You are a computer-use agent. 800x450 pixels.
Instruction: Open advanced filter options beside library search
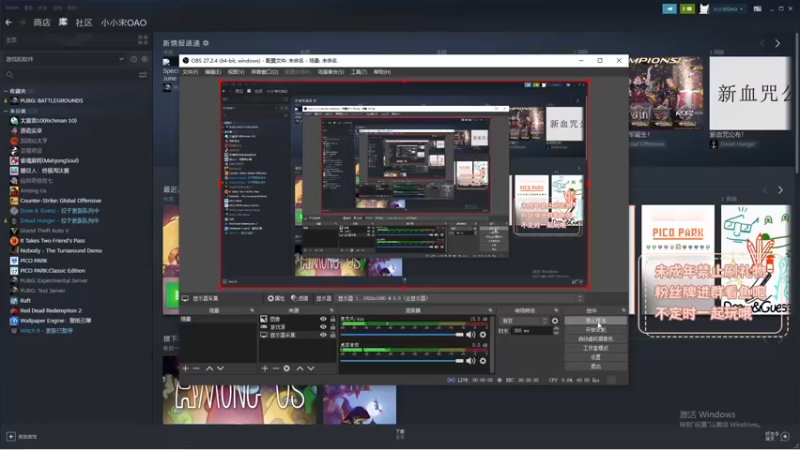[143, 75]
